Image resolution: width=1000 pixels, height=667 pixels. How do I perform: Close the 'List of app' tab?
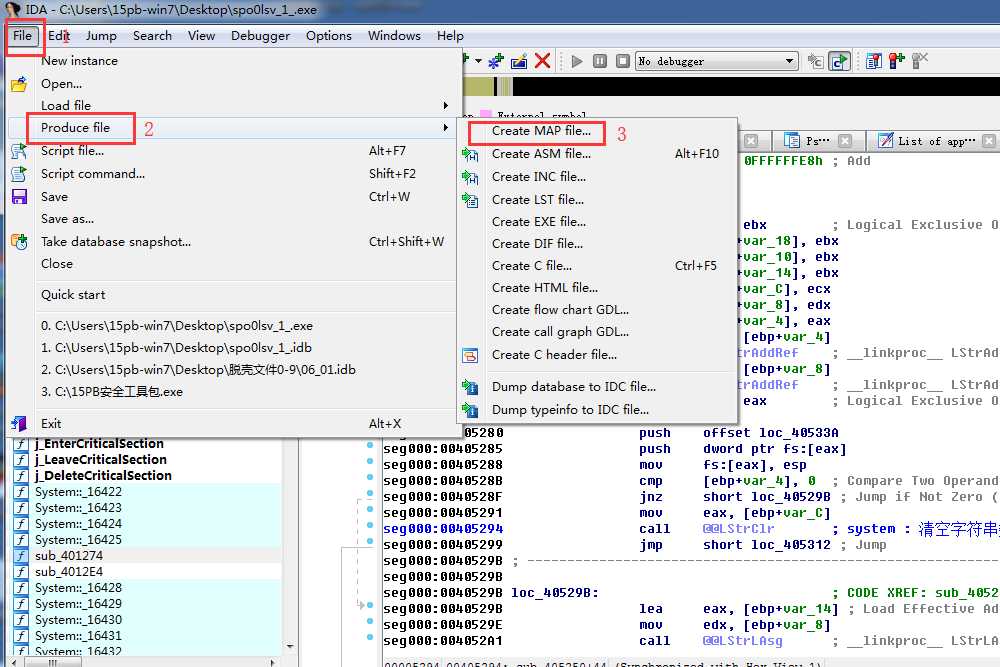[x=988, y=141]
